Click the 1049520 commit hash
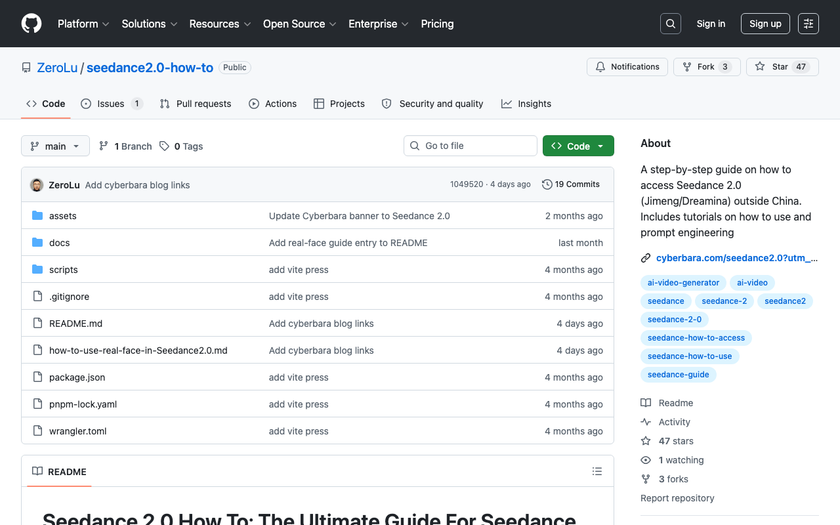The image size is (840, 525). click(466, 184)
